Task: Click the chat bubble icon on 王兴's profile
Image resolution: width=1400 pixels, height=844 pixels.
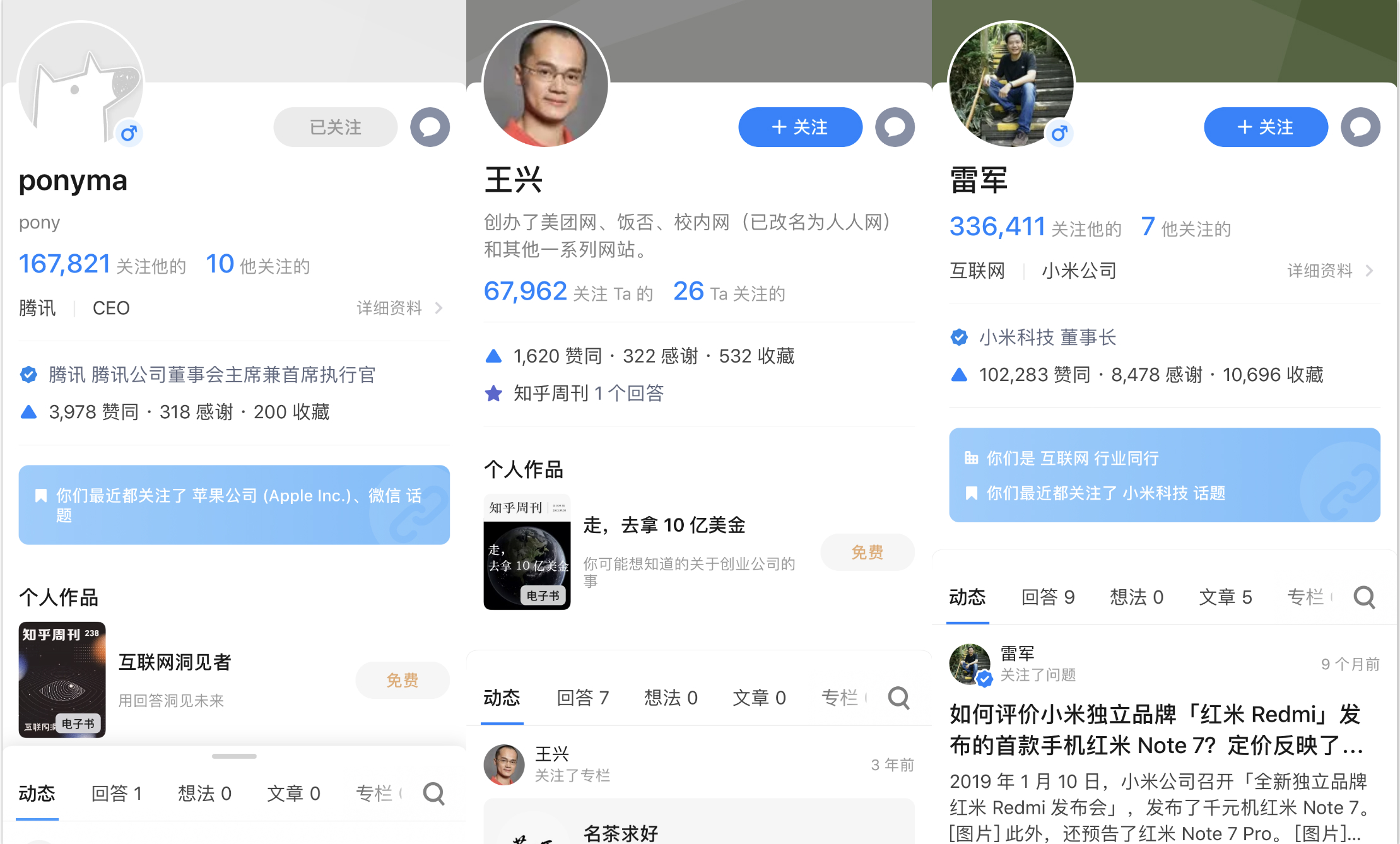Action: pyautogui.click(x=895, y=127)
